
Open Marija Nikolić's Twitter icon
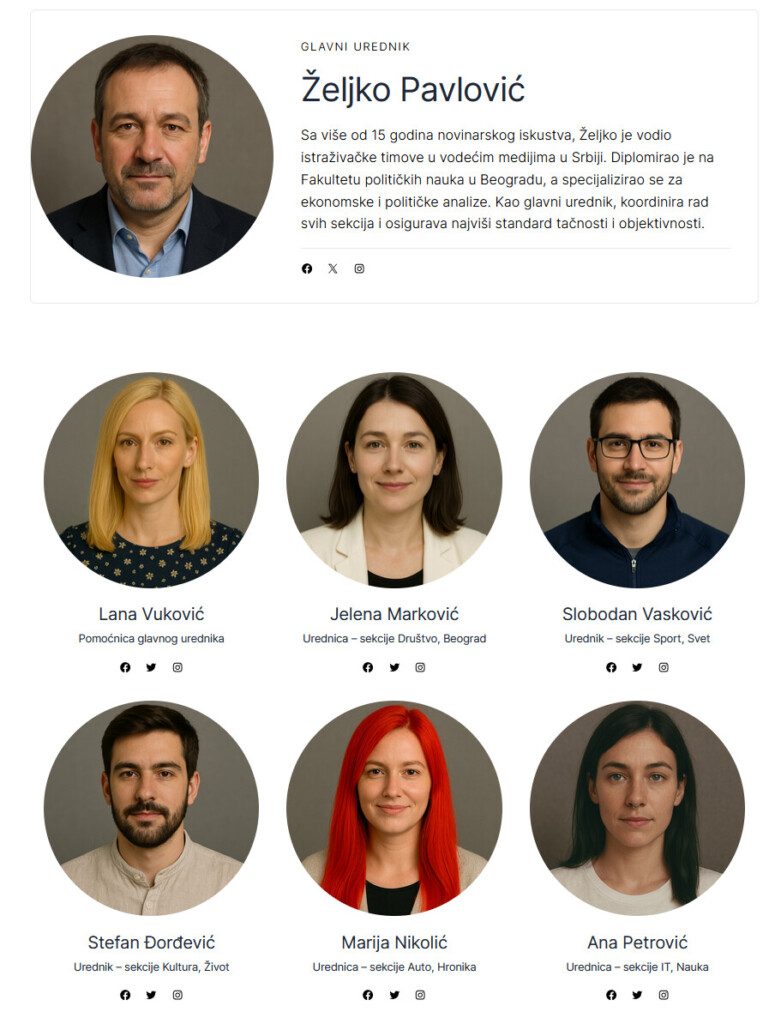(x=394, y=995)
